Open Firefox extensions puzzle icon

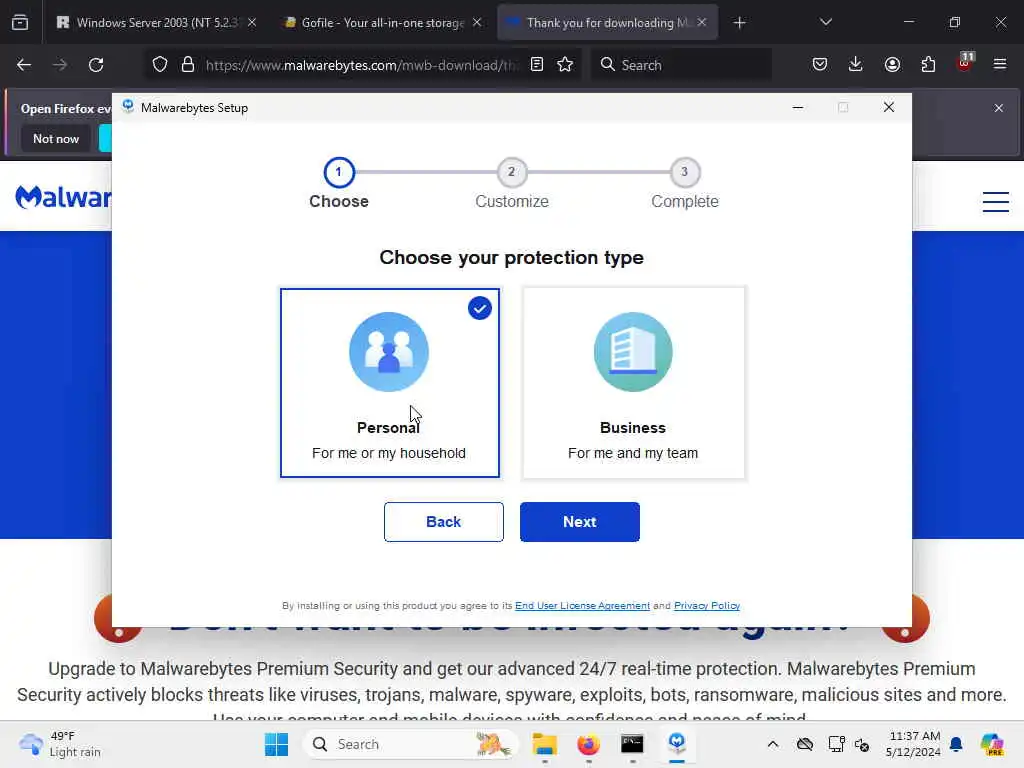point(928,65)
